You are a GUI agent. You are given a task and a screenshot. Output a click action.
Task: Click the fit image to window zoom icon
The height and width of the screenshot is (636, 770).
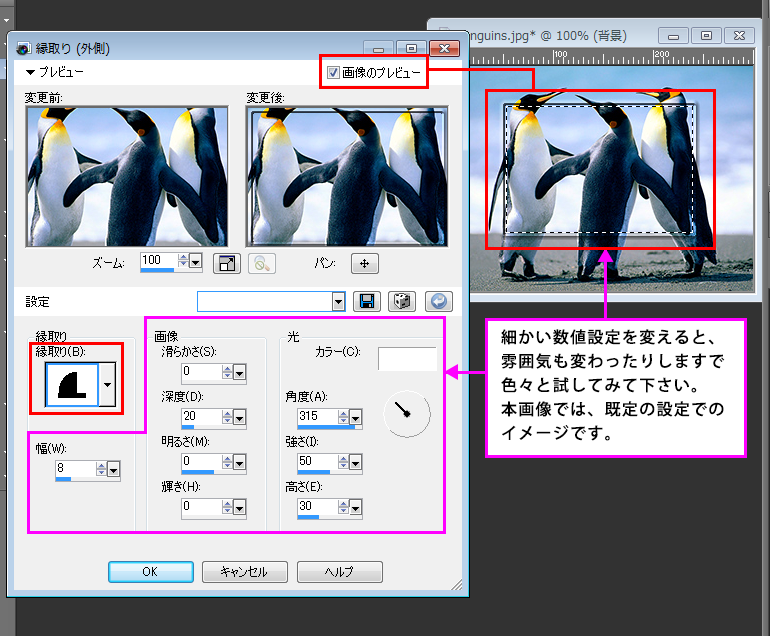(x=227, y=263)
